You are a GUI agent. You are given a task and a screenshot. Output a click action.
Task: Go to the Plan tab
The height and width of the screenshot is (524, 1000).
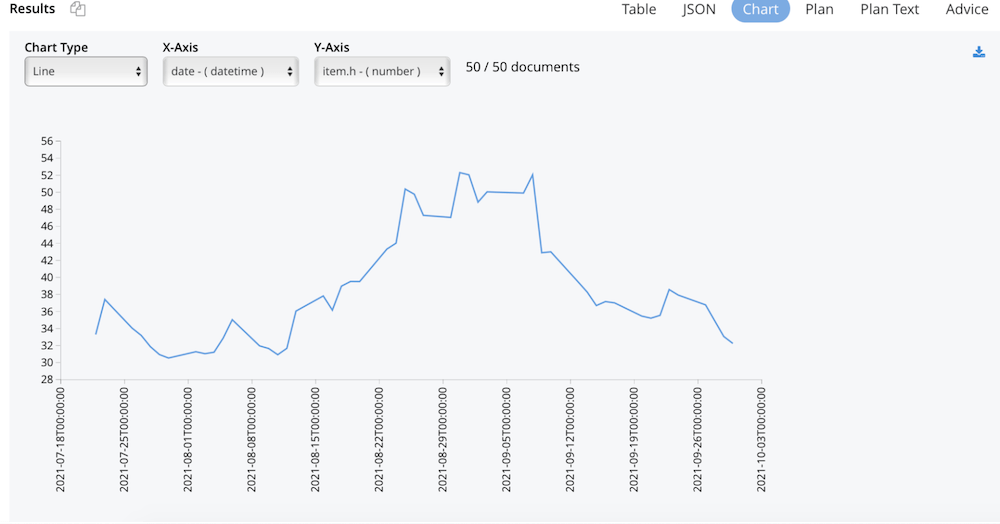[819, 9]
